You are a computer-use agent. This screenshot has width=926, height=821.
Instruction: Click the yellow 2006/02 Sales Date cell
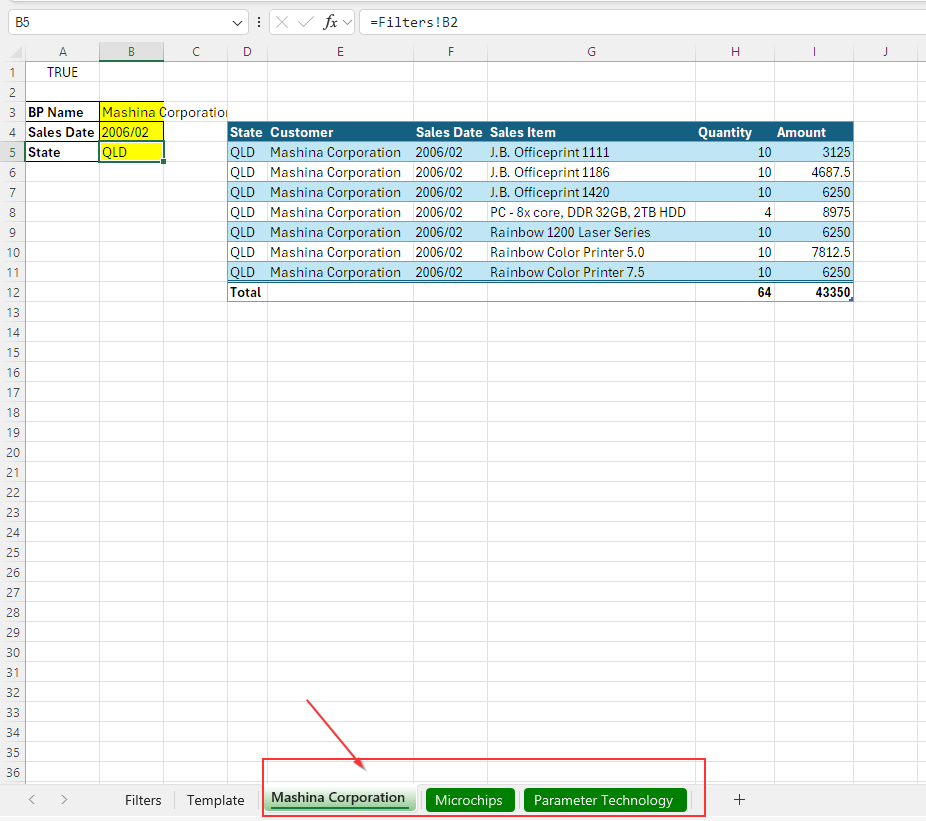tap(132, 132)
